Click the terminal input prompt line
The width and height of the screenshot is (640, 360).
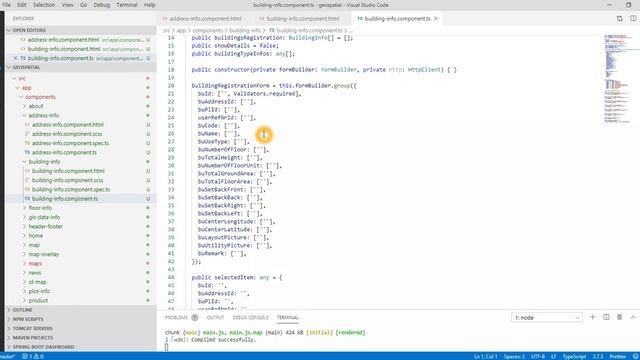tap(166, 347)
